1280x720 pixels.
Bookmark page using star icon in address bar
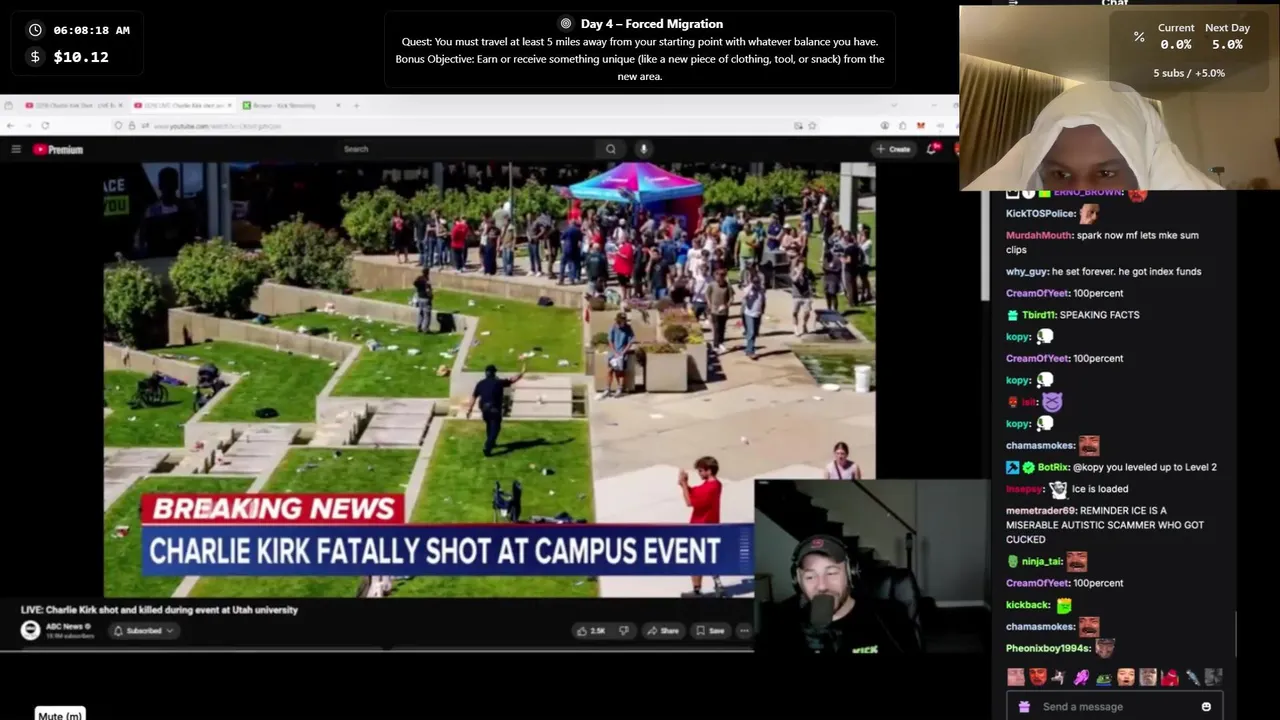pos(812,126)
